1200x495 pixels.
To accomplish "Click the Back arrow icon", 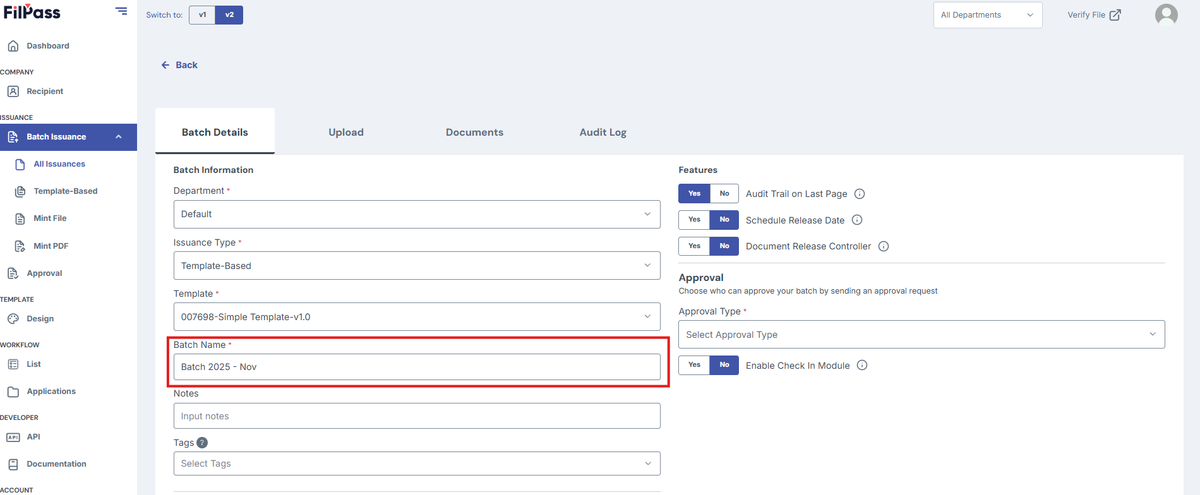I will click(165, 65).
